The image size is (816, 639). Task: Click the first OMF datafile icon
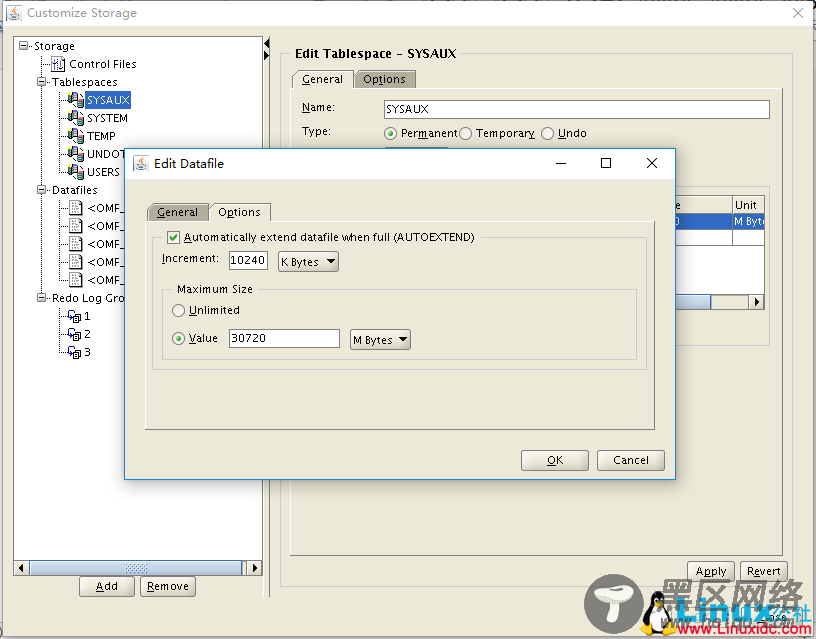tap(76, 208)
